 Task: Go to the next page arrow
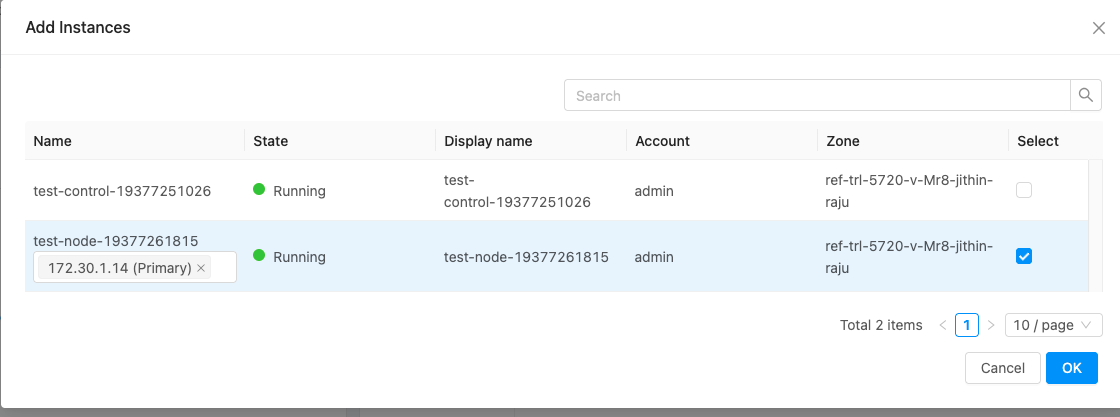(x=990, y=325)
